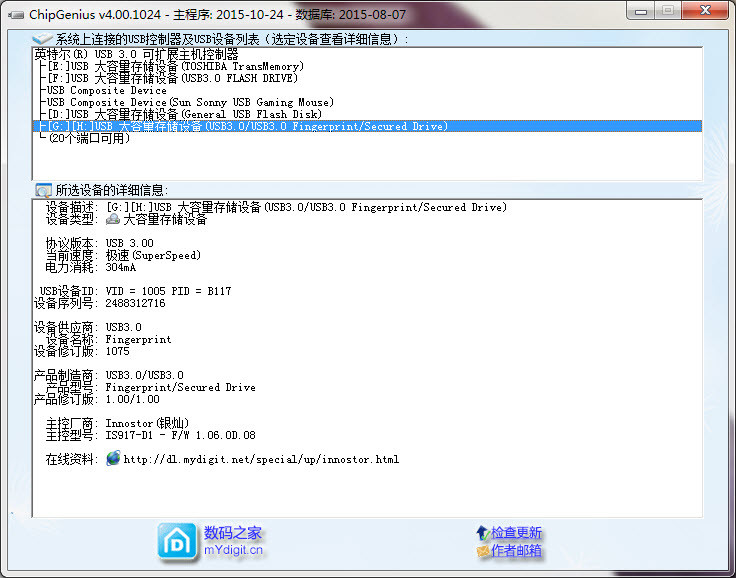The image size is (736, 578).
Task: Select the first USB Composite Device entry
Action: [x=106, y=90]
